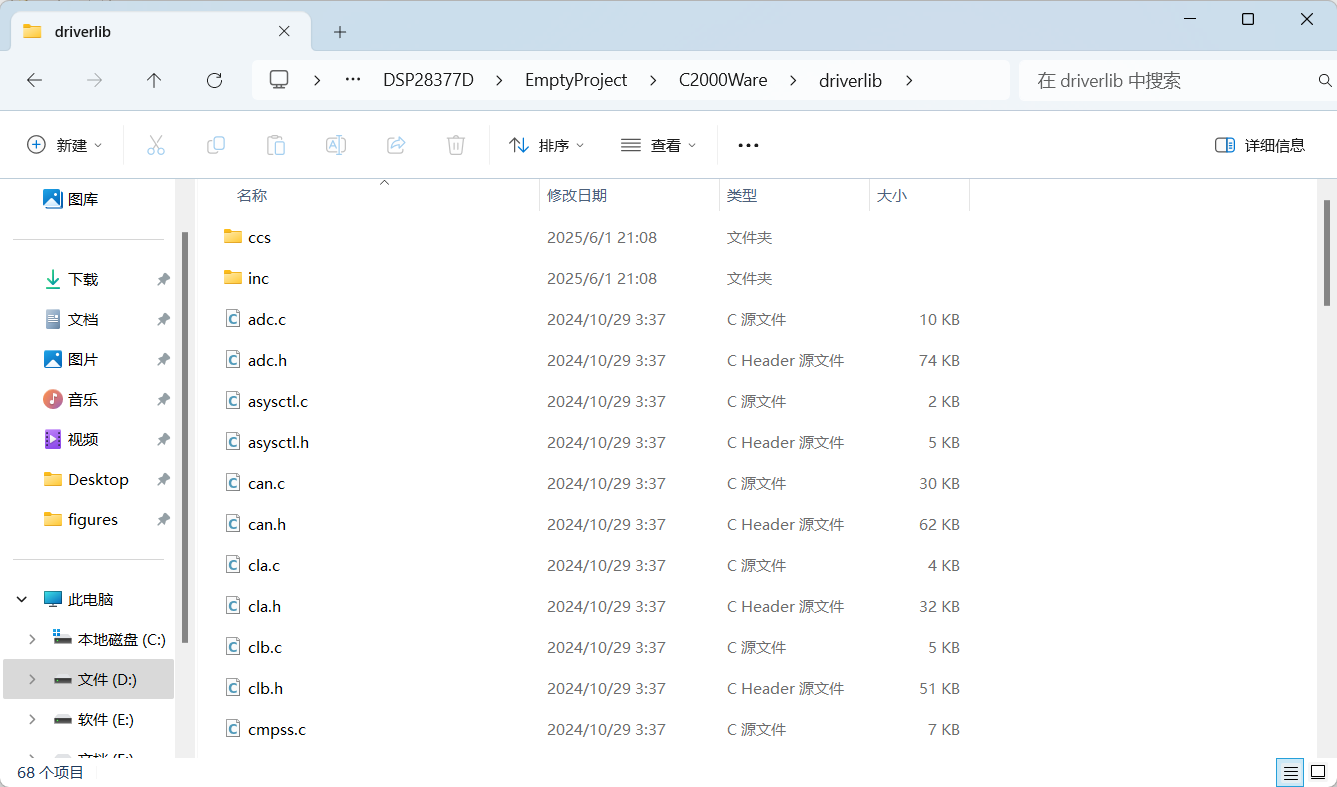This screenshot has height=787, width=1337.
Task: Enable details view from the status bar
Action: point(1290,772)
